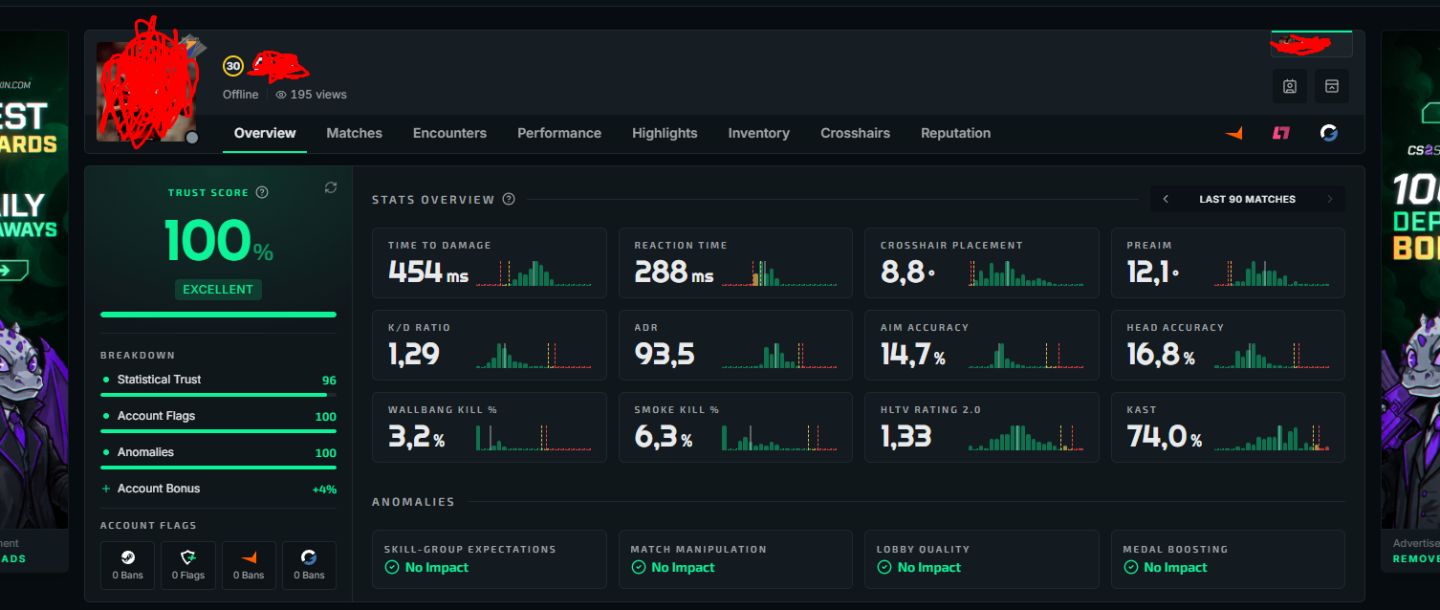
Task: Click the Anomalies breakdown label
Action: (x=146, y=452)
